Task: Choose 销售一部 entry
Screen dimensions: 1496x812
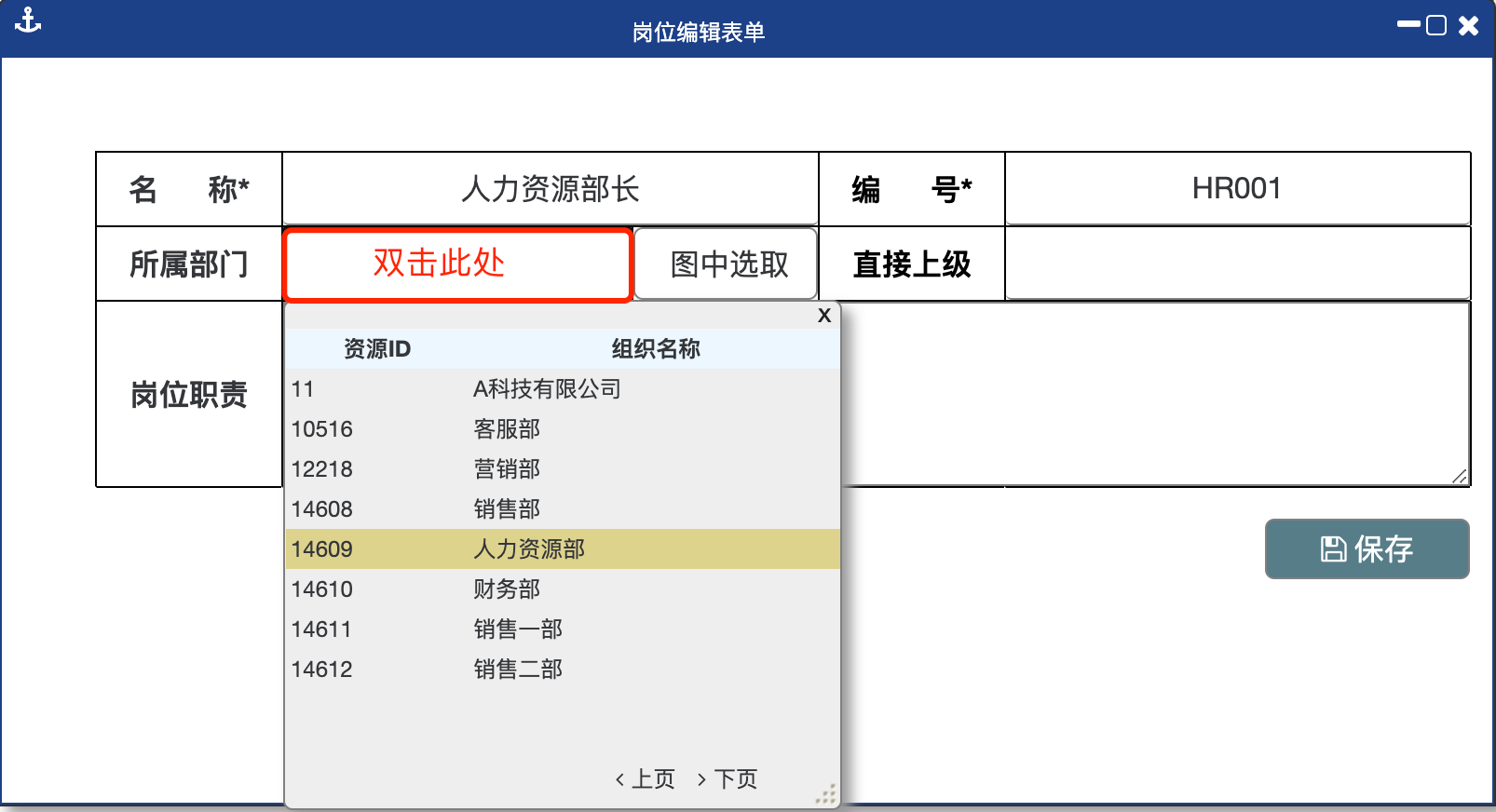Action: [x=562, y=629]
